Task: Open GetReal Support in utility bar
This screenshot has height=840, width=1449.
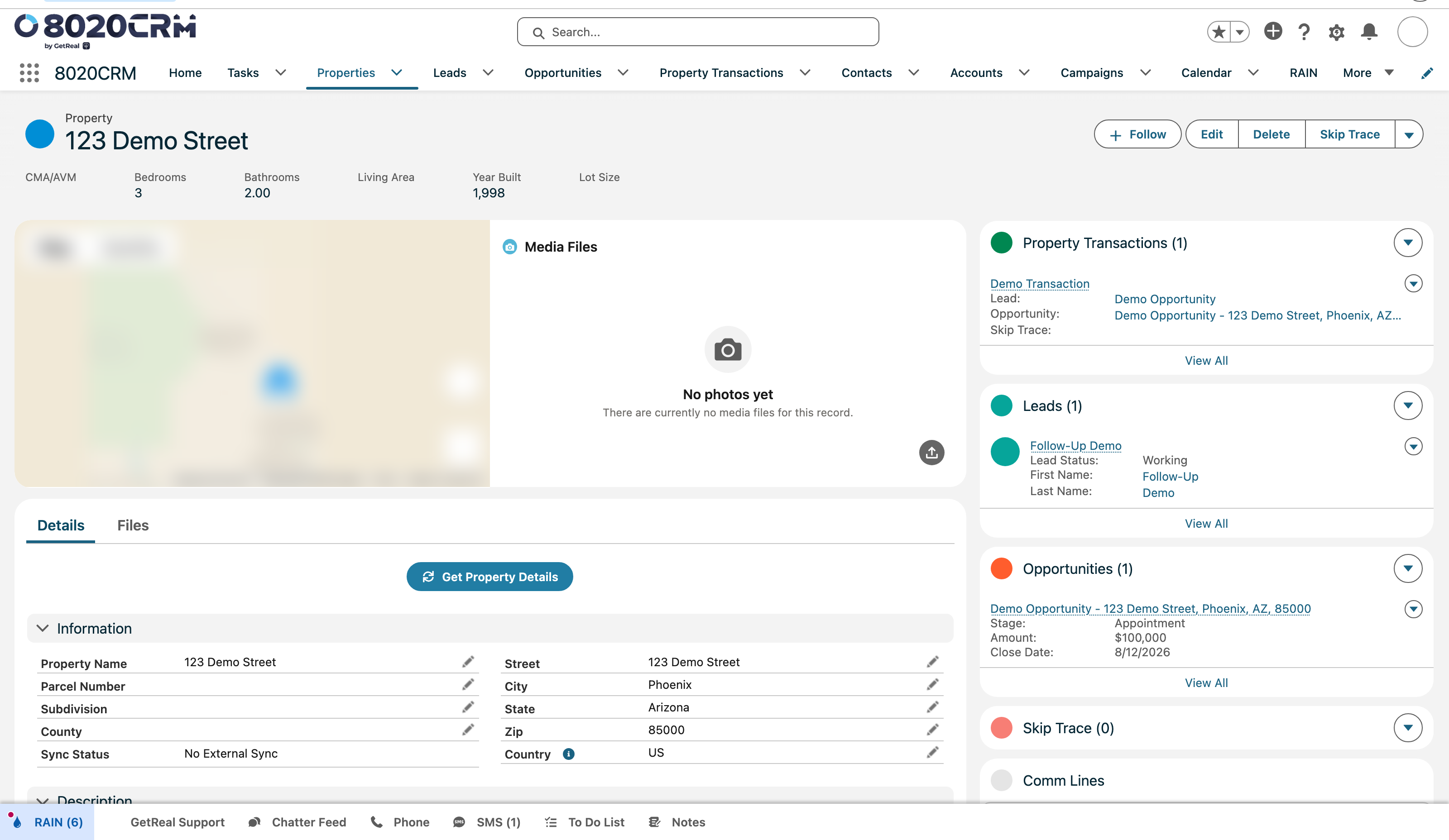Action: click(177, 822)
